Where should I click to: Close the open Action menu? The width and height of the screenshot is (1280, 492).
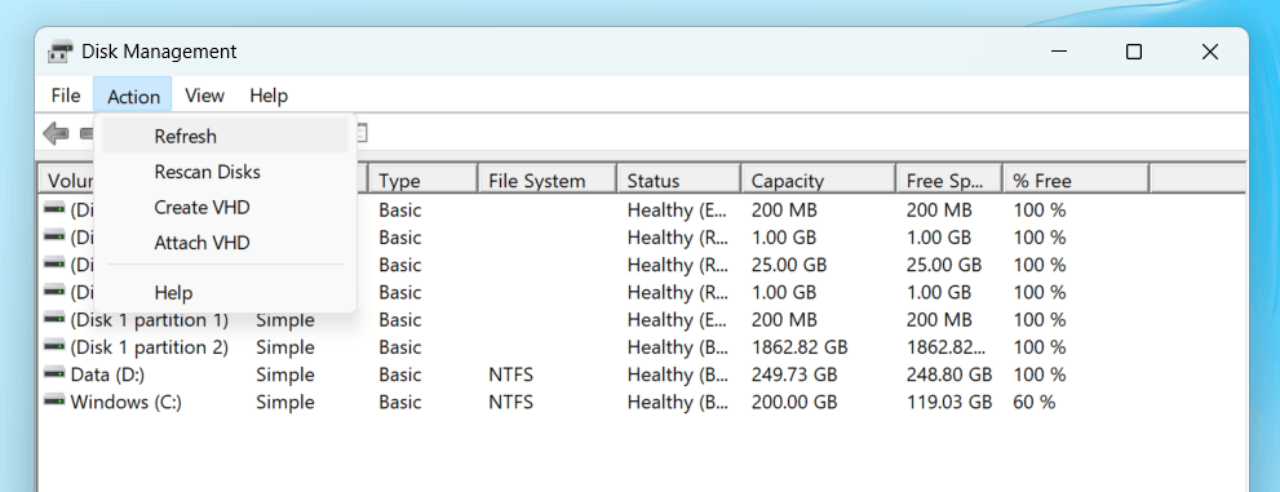point(133,96)
